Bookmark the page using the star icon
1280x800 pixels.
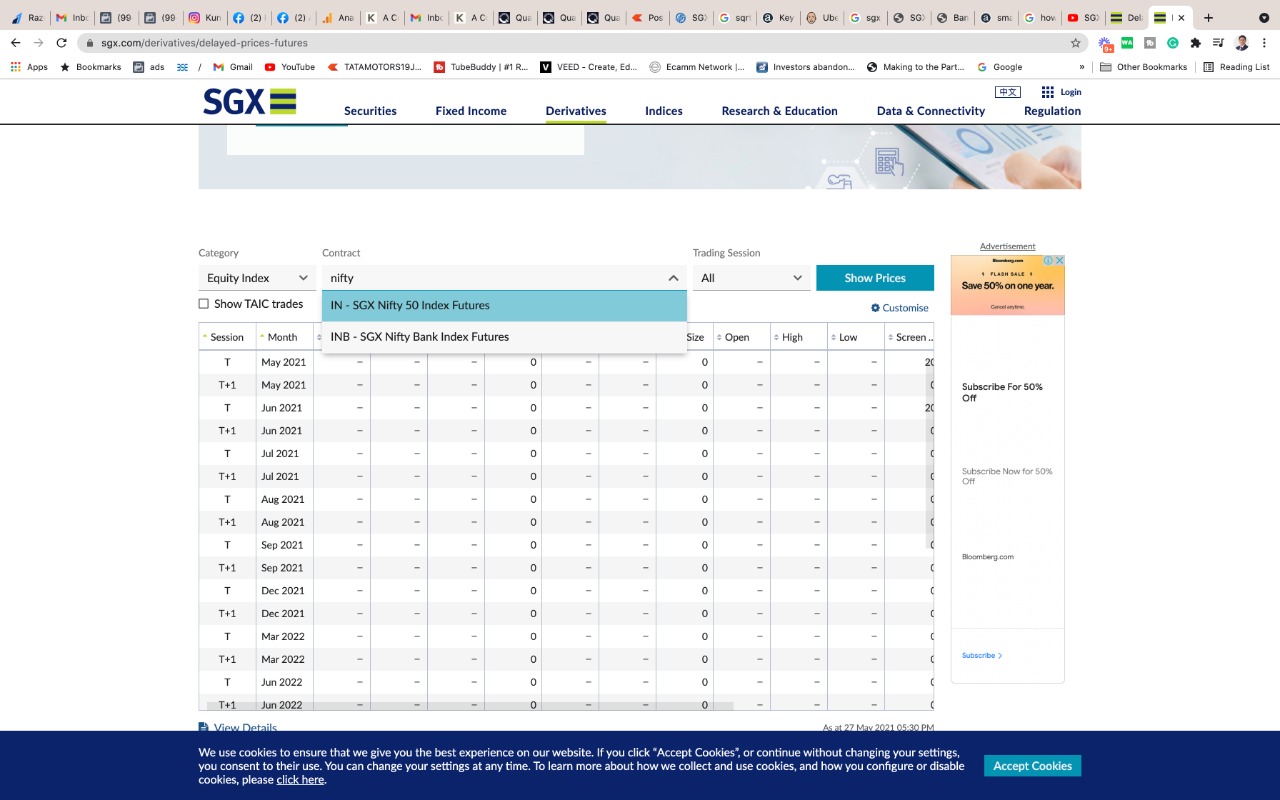point(1075,42)
